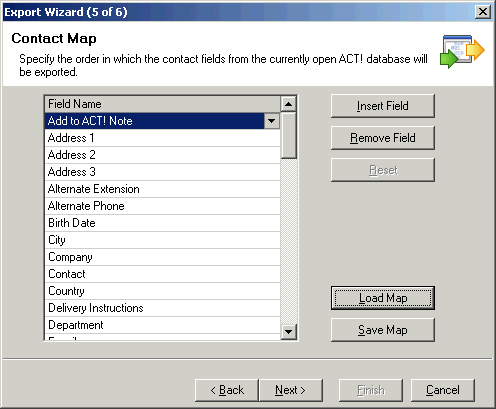Select the Company field row
This screenshot has height=409, width=496.
tap(162, 257)
